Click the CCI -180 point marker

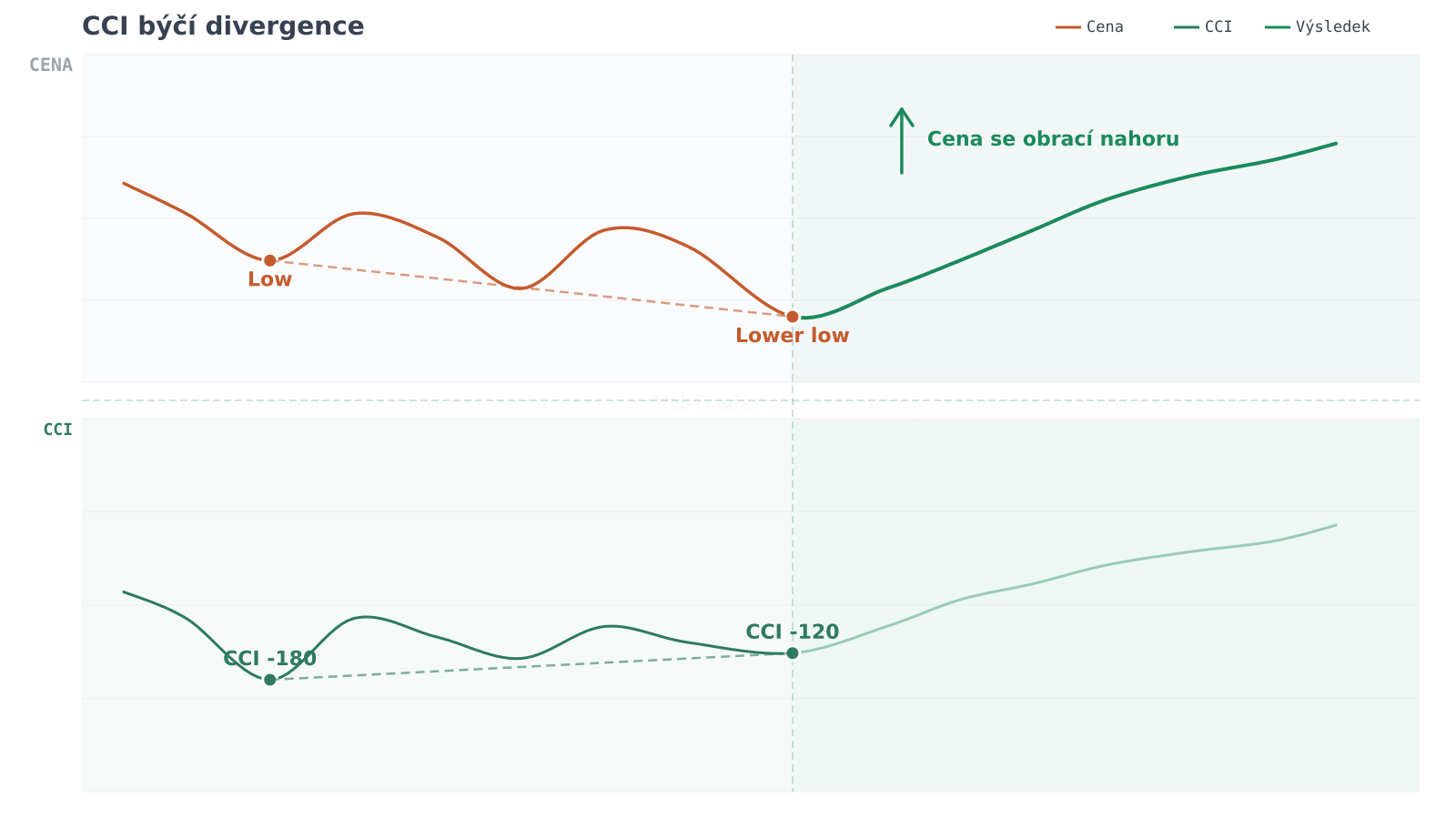coord(270,680)
